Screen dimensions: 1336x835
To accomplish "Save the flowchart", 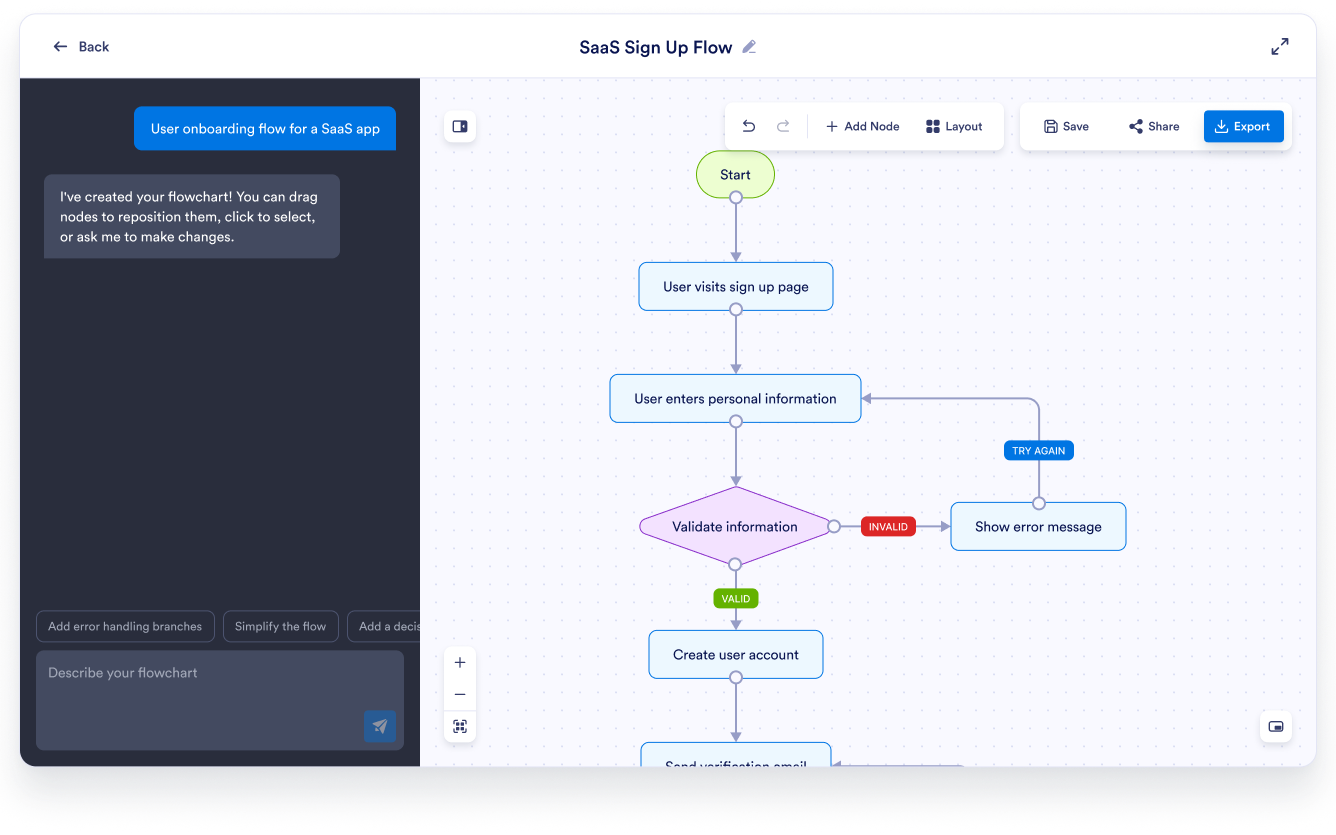I will (1065, 126).
